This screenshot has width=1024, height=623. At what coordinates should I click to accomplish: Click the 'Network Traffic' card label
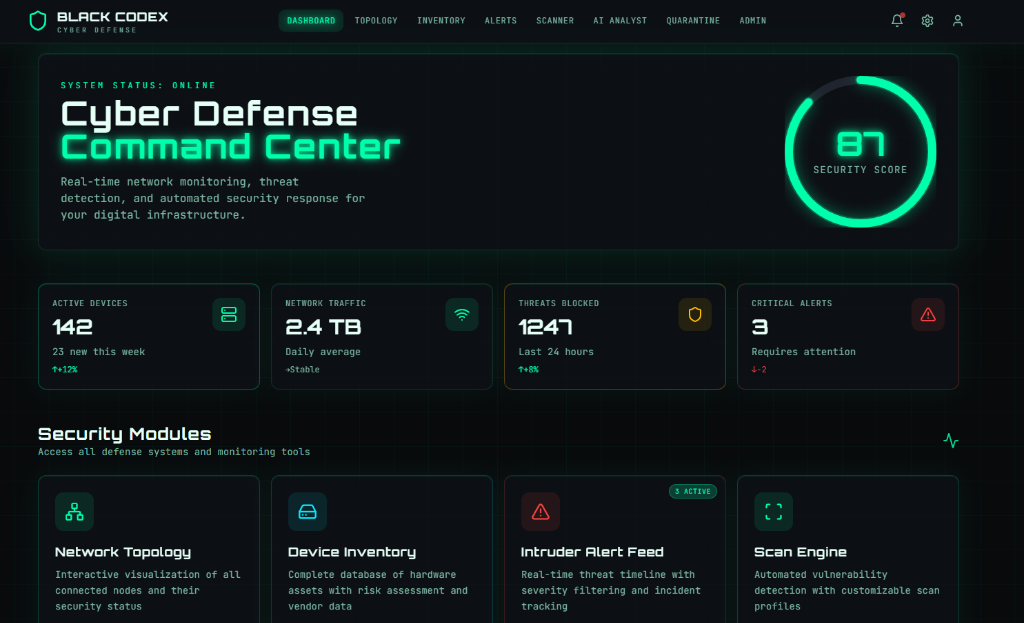[325, 304]
